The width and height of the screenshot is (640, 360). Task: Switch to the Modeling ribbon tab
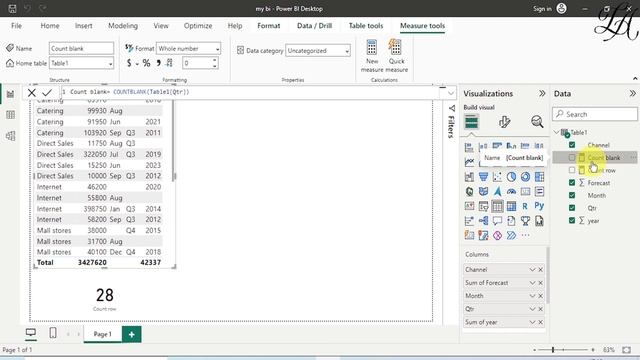point(123,26)
